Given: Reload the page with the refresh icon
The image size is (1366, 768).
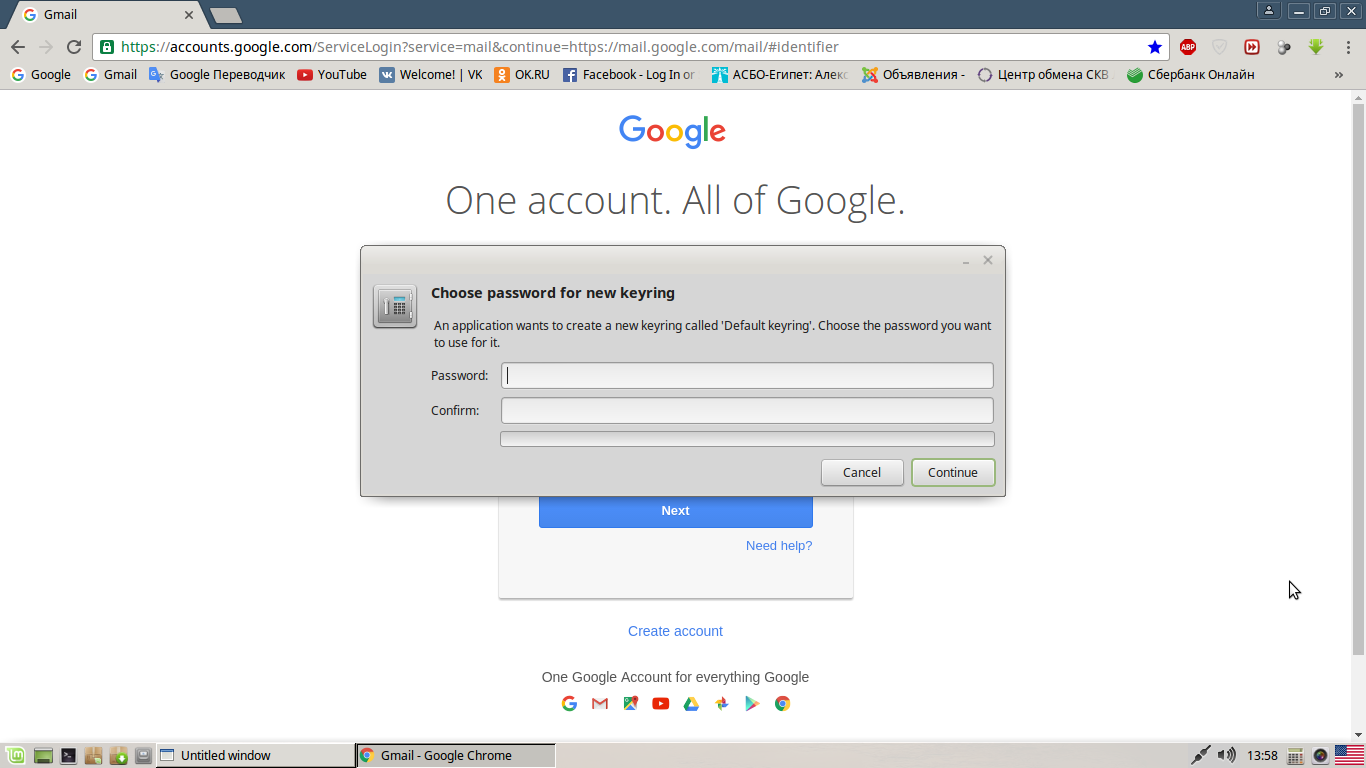Looking at the screenshot, I should coord(73,47).
